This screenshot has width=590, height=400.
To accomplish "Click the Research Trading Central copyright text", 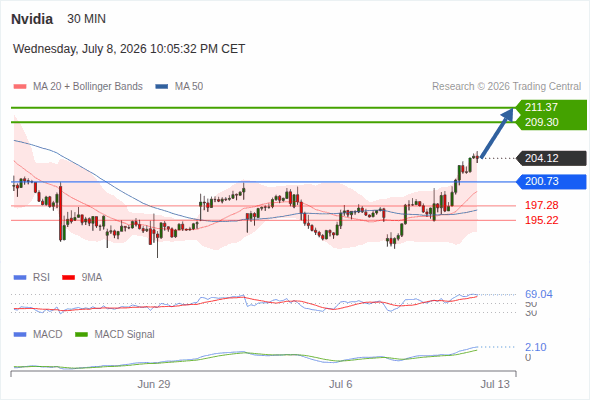I will 506,87.
